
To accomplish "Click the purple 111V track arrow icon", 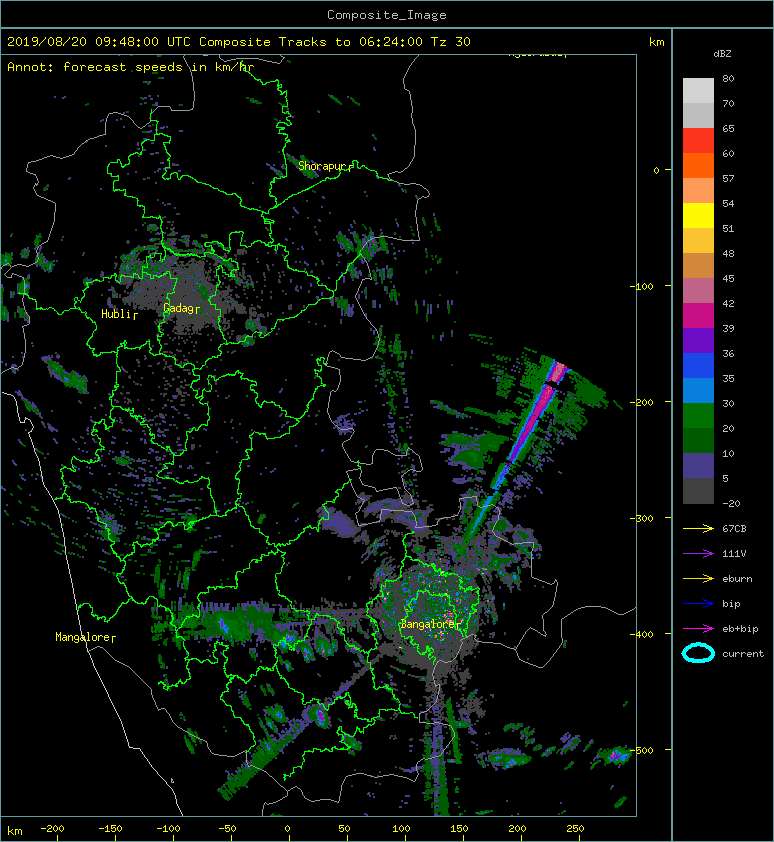I will pyautogui.click(x=698, y=554).
